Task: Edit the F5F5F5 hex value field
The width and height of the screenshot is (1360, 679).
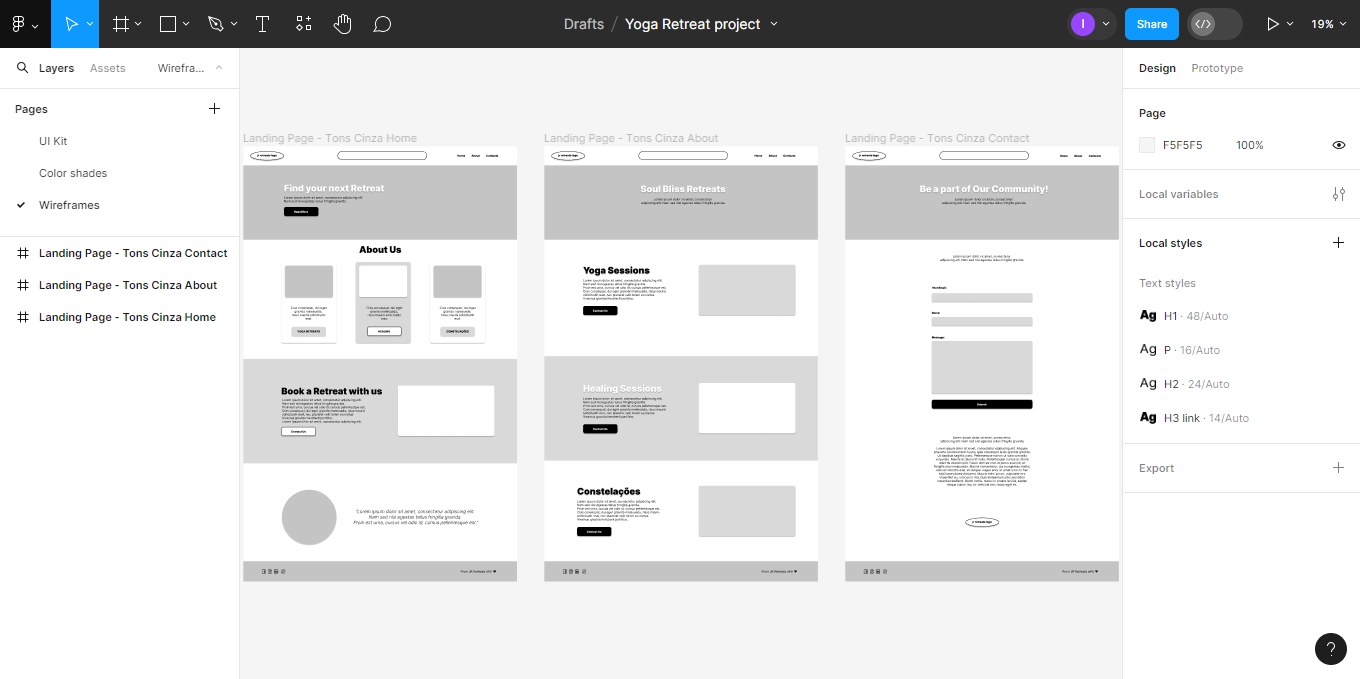Action: point(1182,145)
